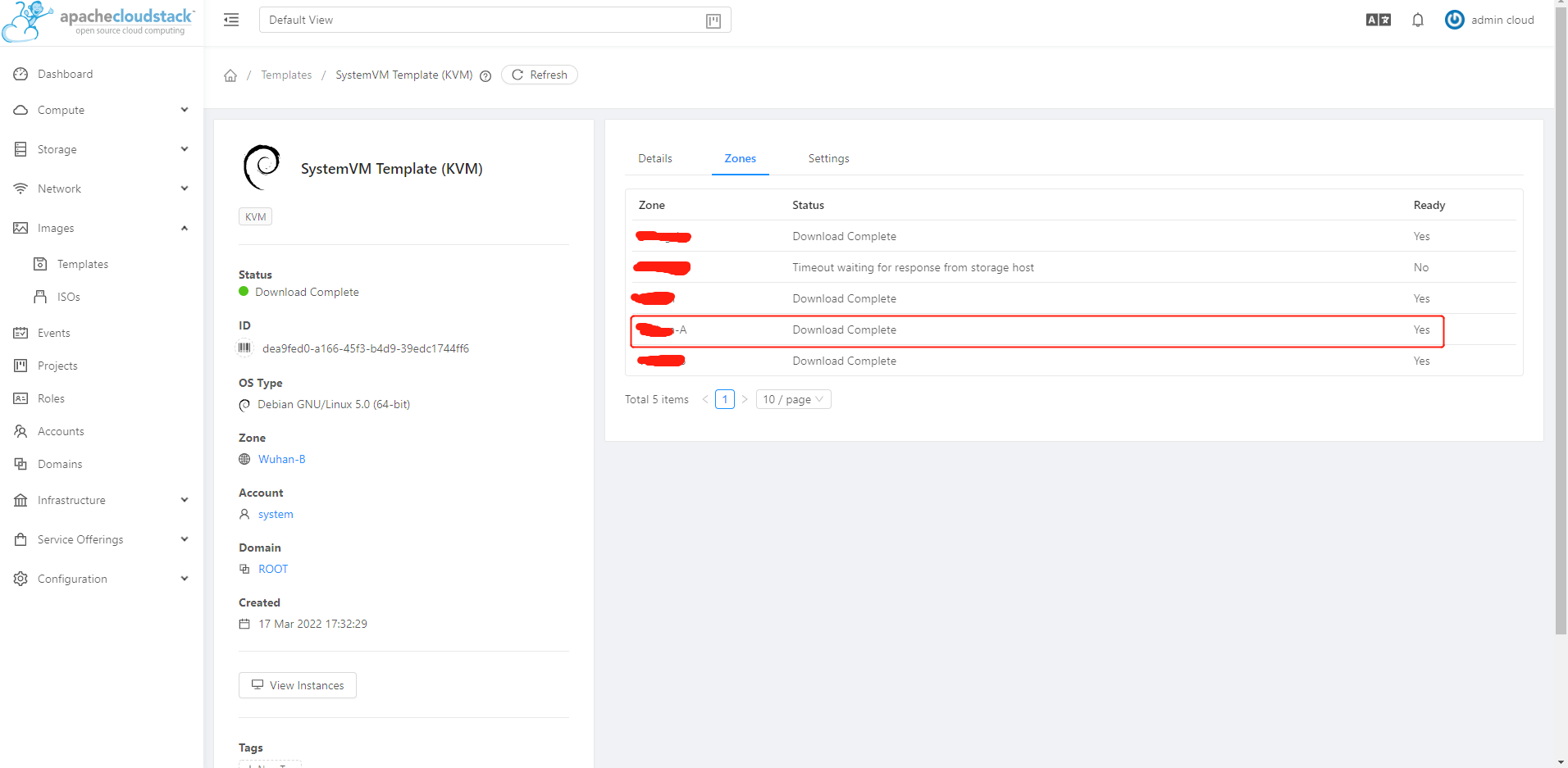Viewport: 1568px width, 768px height.
Task: Open the Settings tab
Action: (828, 158)
